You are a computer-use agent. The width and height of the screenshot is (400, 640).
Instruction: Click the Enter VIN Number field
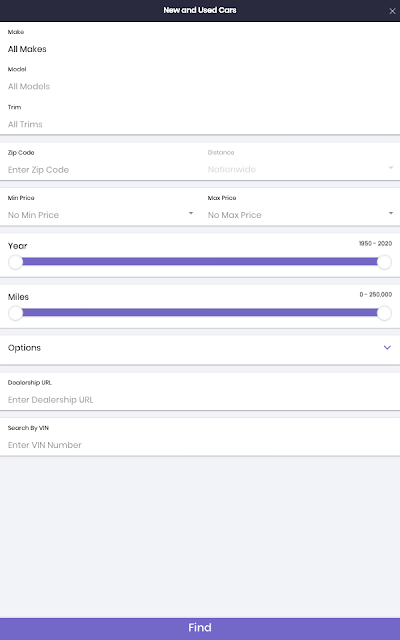click(200, 445)
